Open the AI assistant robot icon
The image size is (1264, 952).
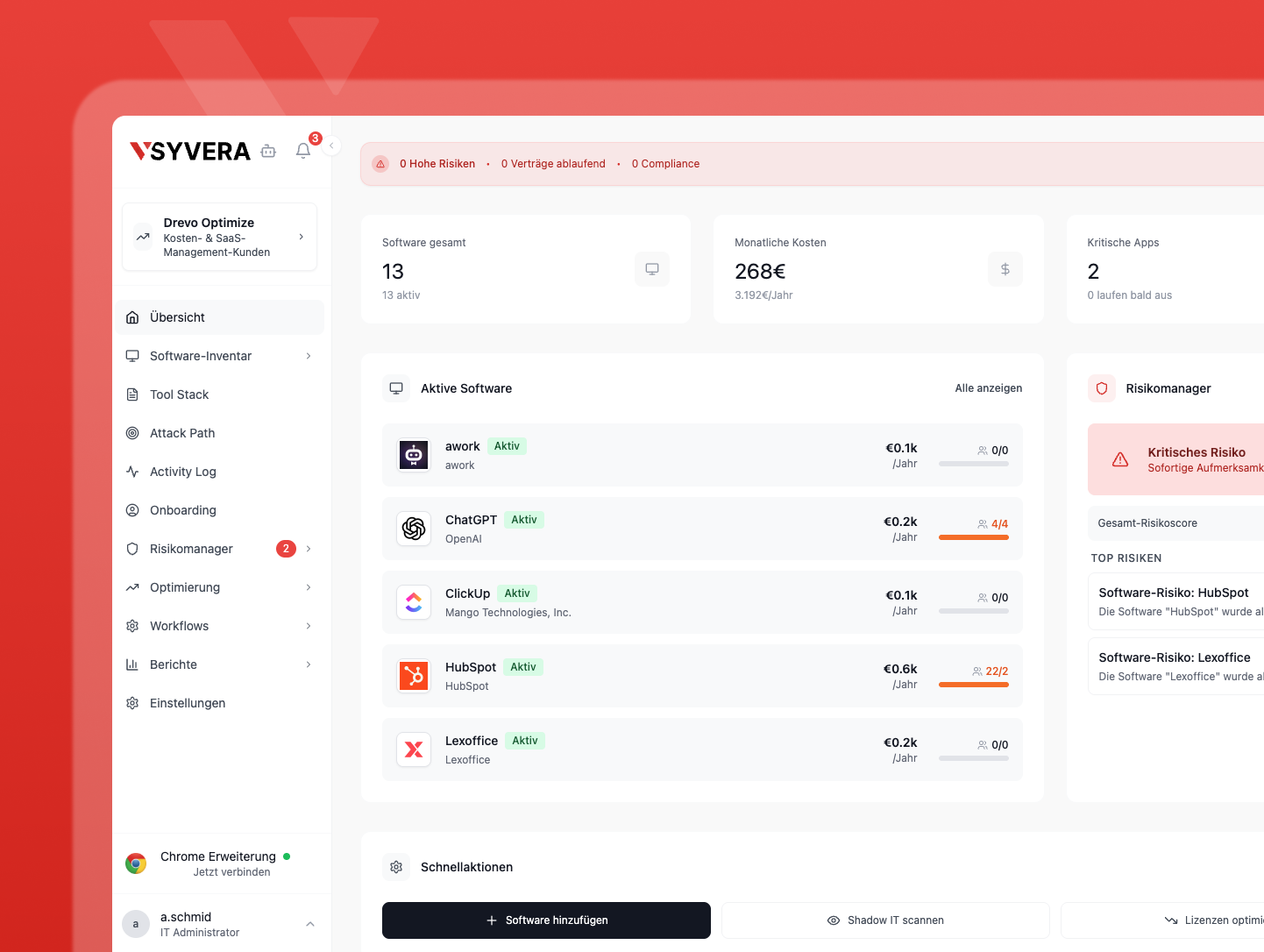[268, 152]
